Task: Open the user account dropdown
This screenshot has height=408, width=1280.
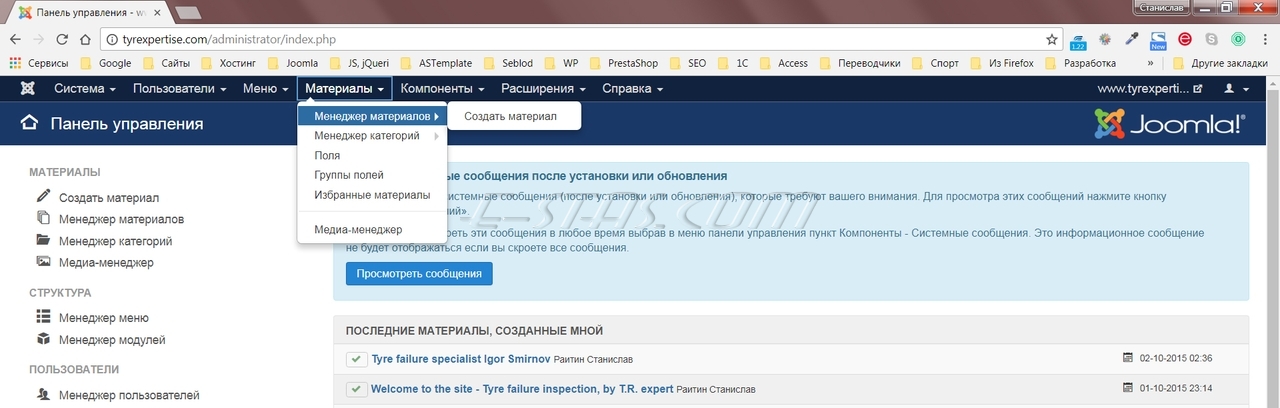Action: 1237,89
